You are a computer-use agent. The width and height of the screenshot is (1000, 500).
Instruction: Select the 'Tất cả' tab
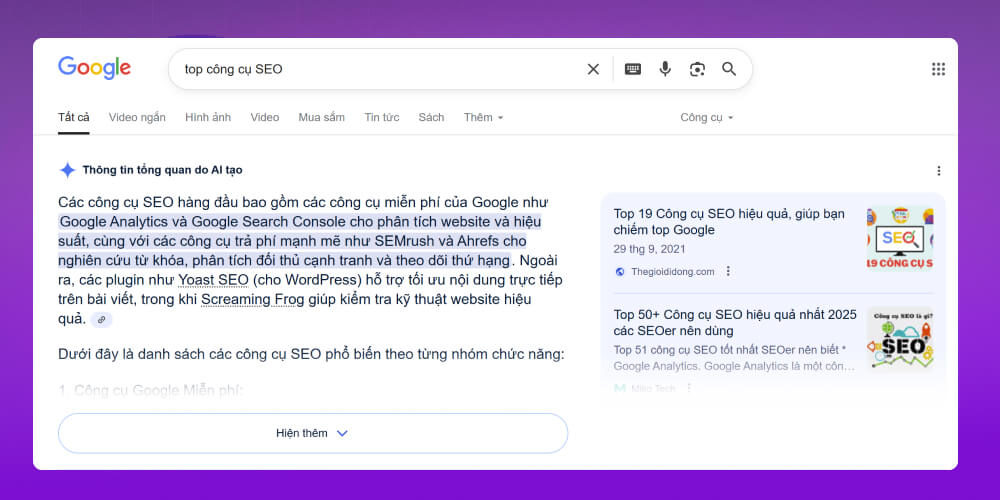73,117
